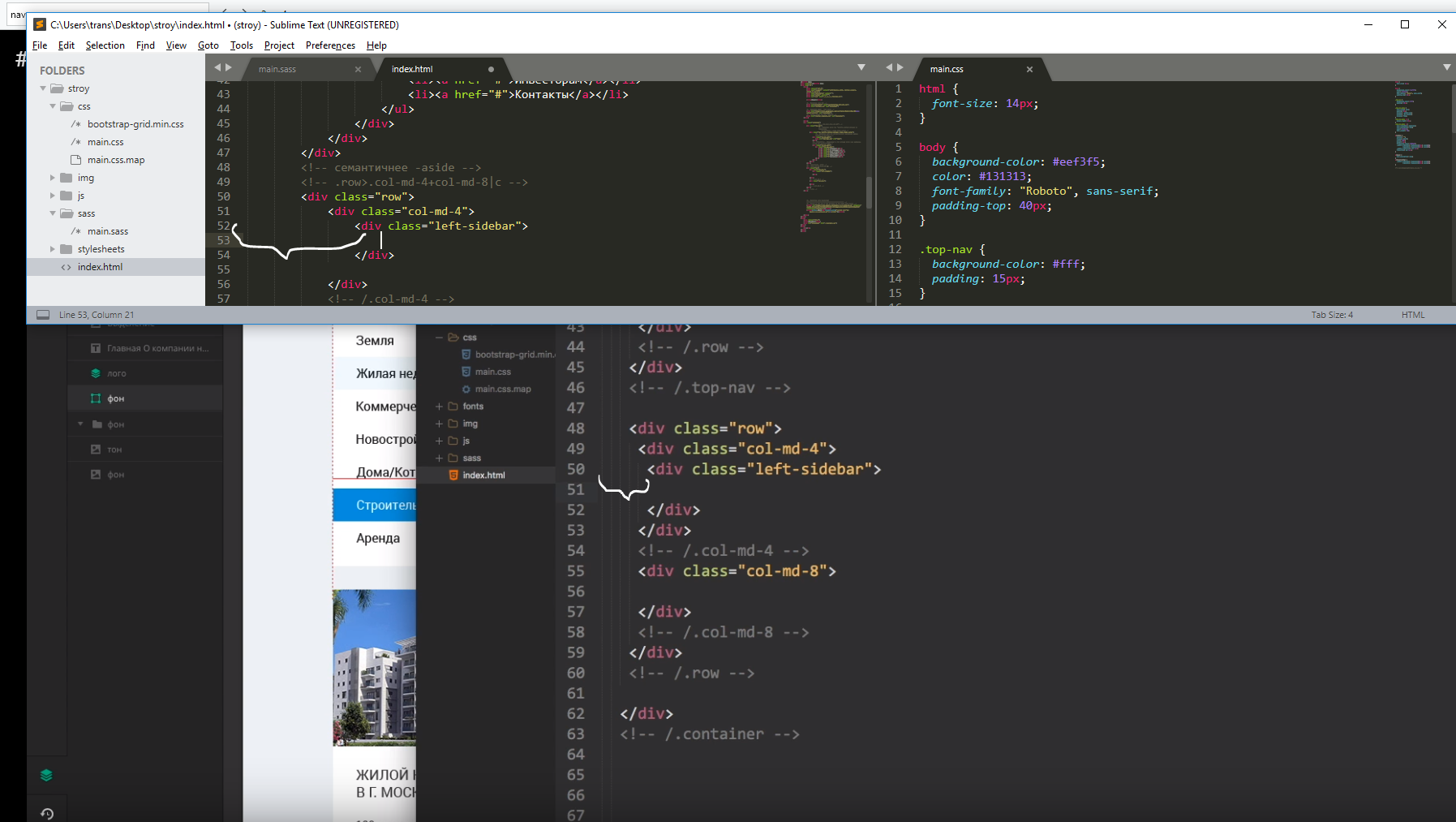
Task: Click line number 55 in the background editor
Action: 575,571
